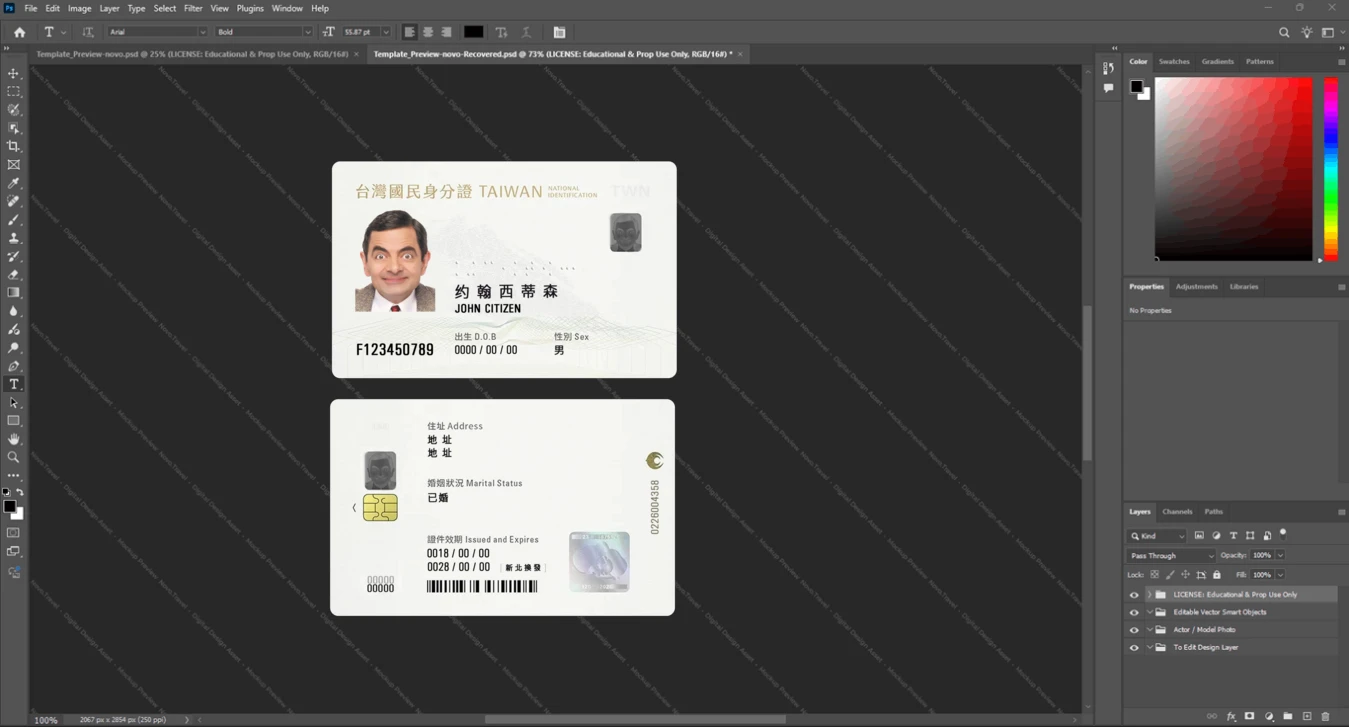Click the font size input field
This screenshot has height=727, width=1349.
point(361,32)
